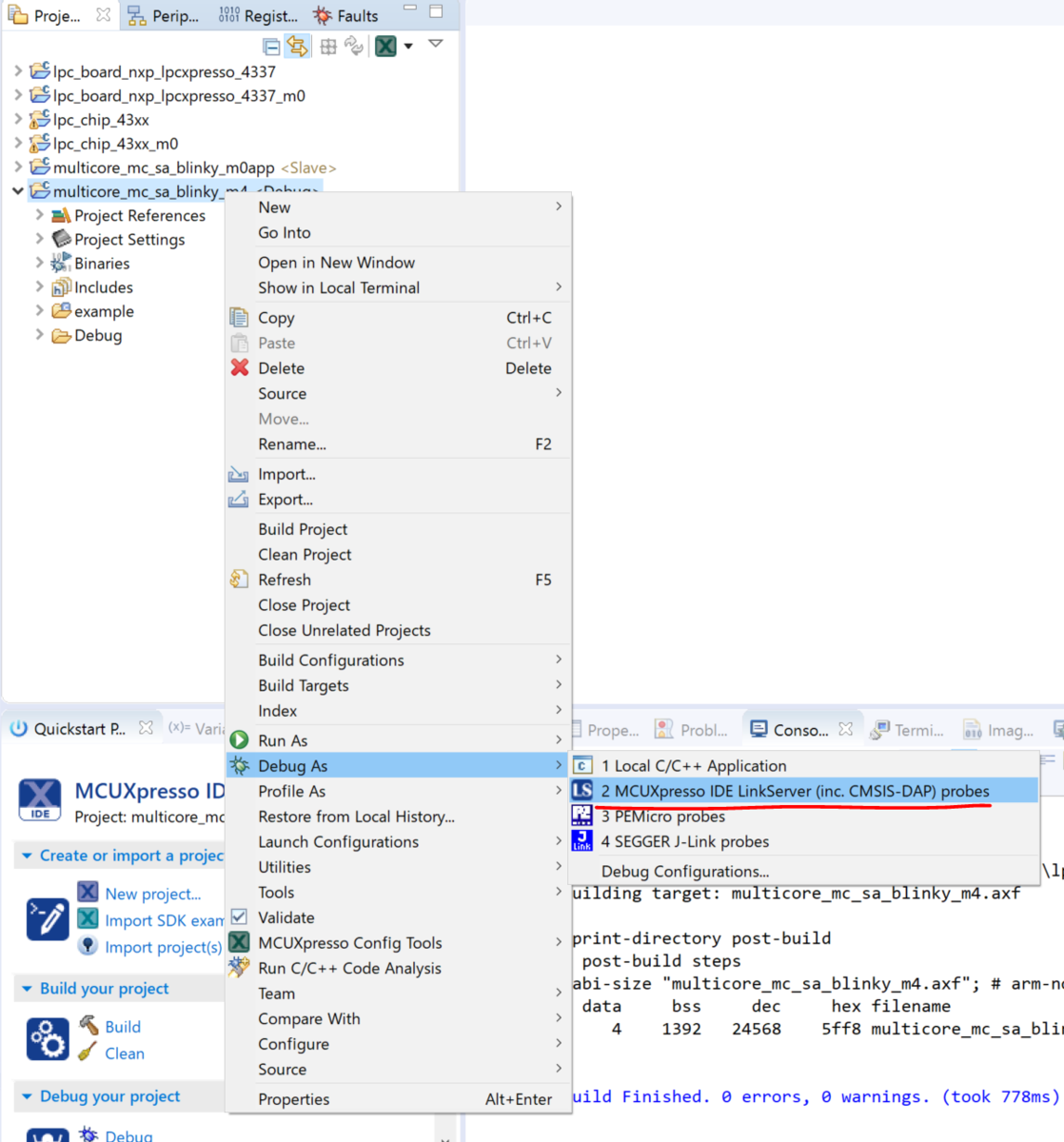Image resolution: width=1064 pixels, height=1142 pixels.
Task: Collapse Create or import a project section
Action: (27, 856)
